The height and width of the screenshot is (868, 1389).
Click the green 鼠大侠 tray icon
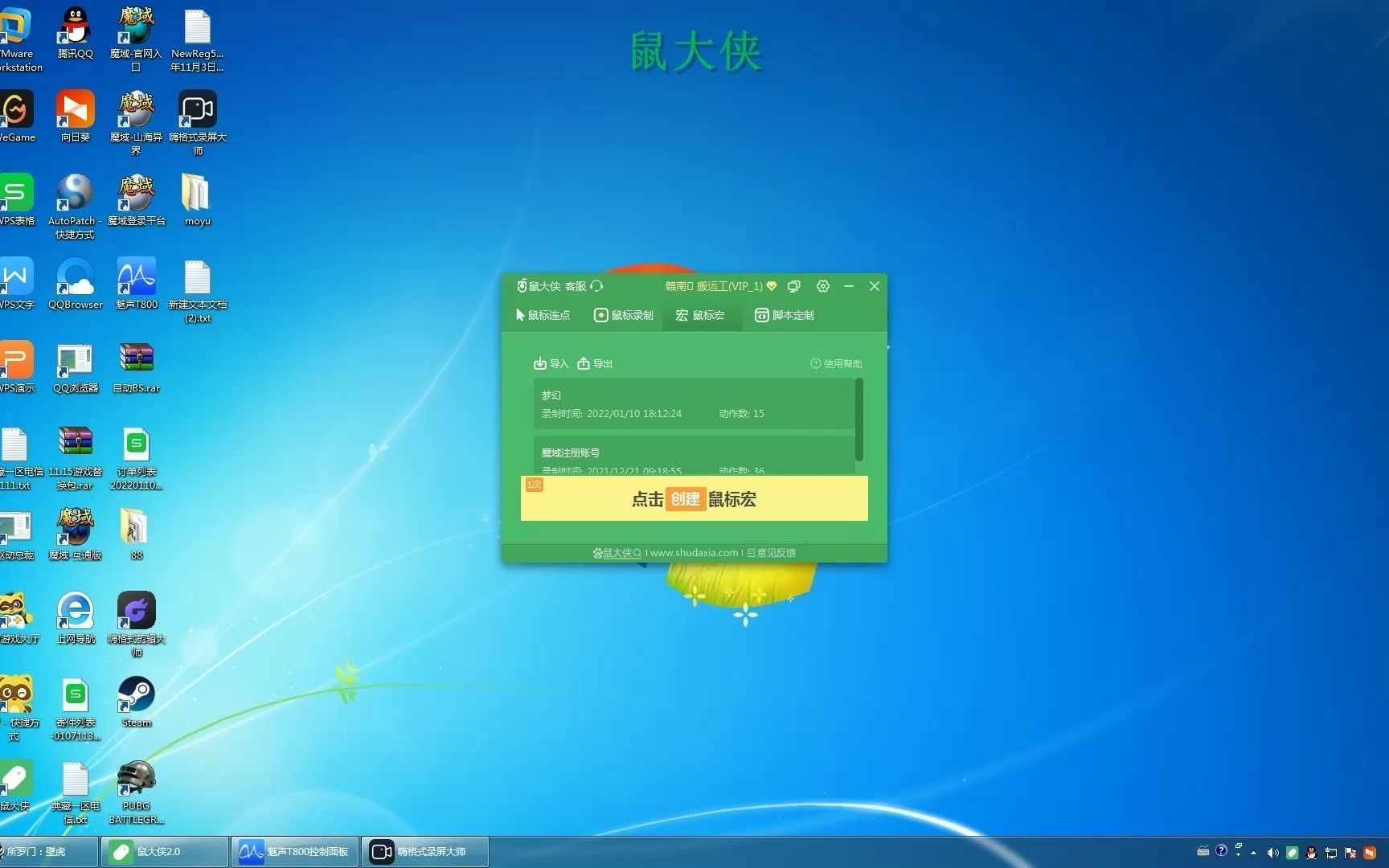pos(1292,853)
